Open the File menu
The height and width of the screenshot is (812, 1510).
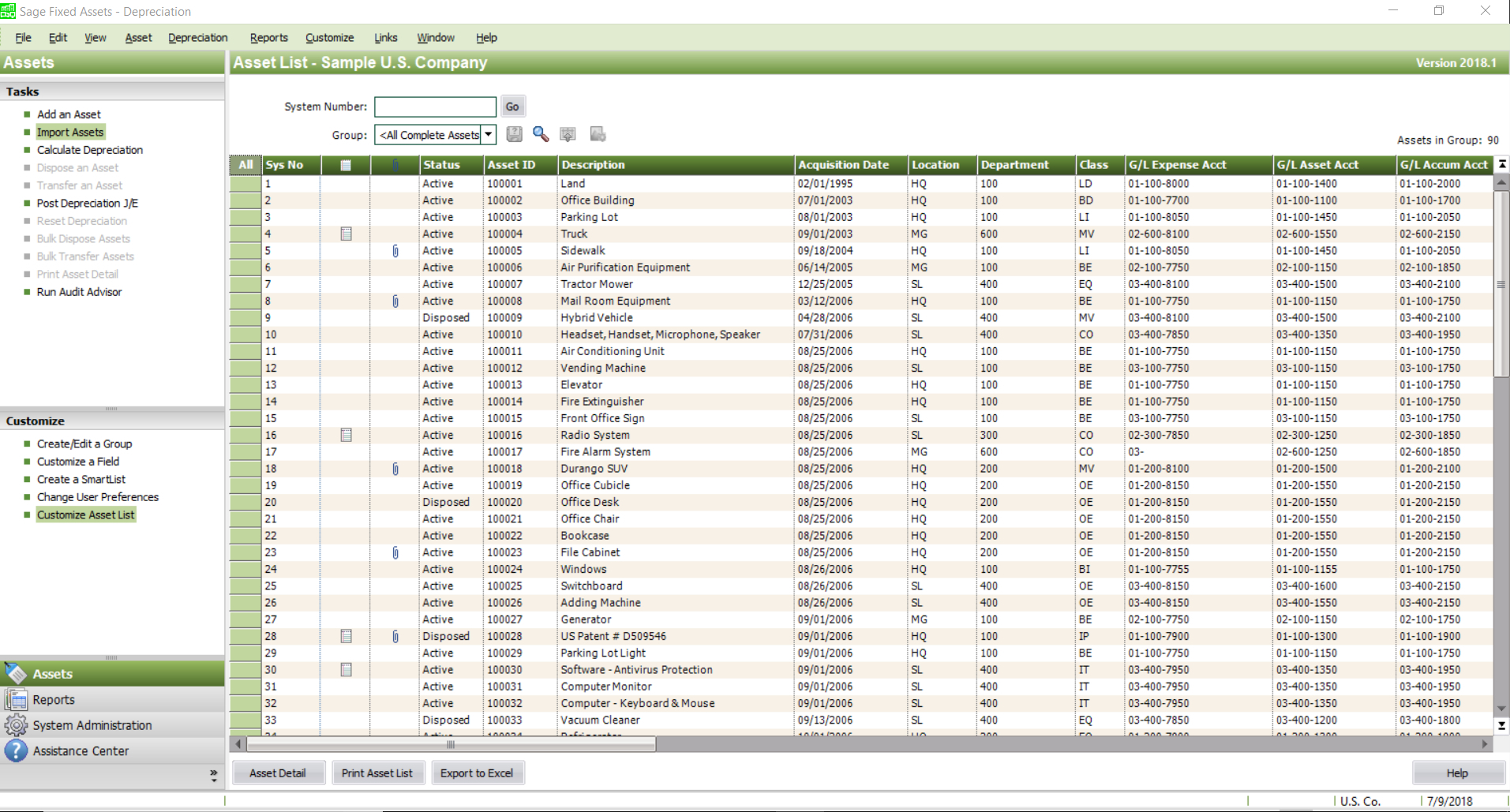(23, 38)
